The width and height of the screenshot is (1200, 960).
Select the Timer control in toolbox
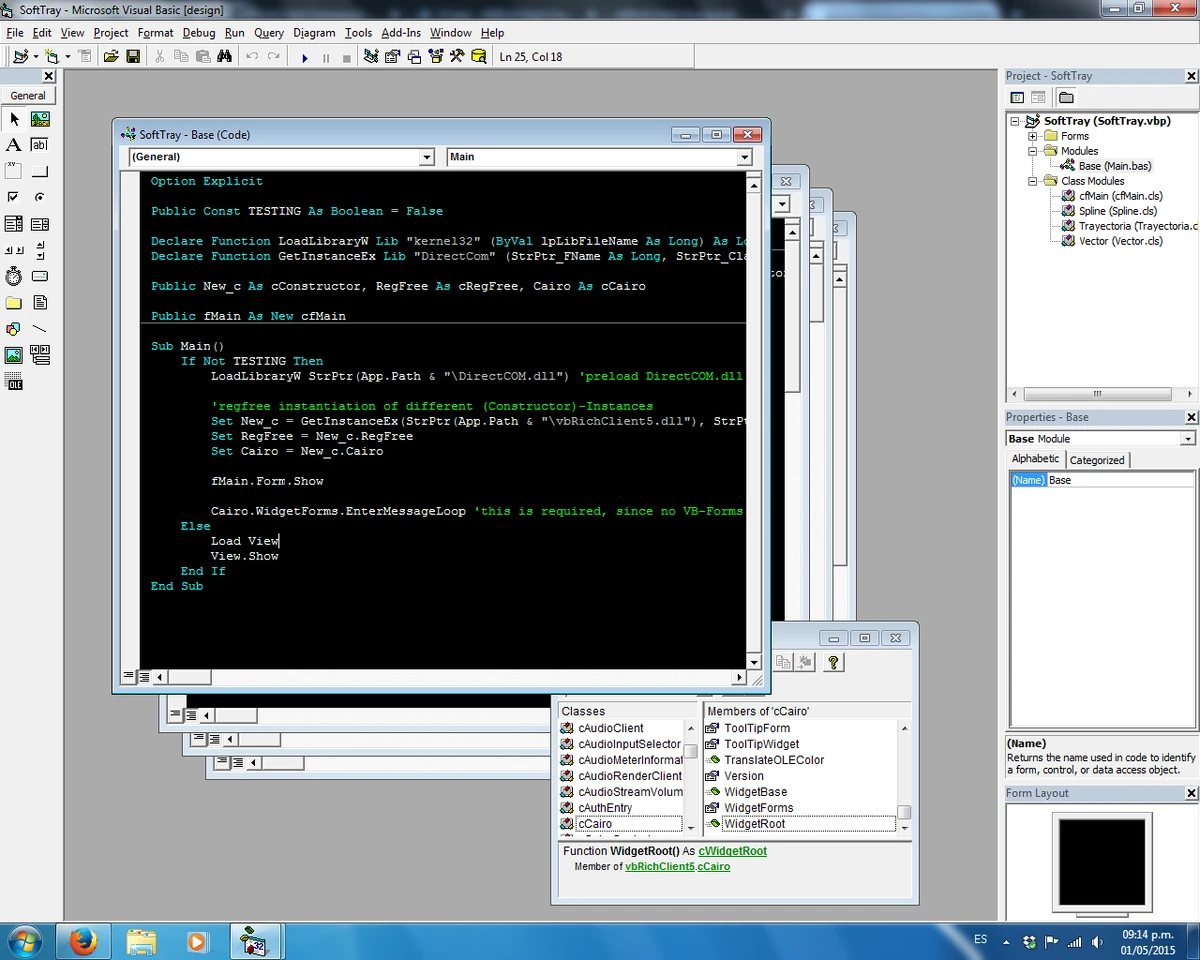tap(14, 276)
